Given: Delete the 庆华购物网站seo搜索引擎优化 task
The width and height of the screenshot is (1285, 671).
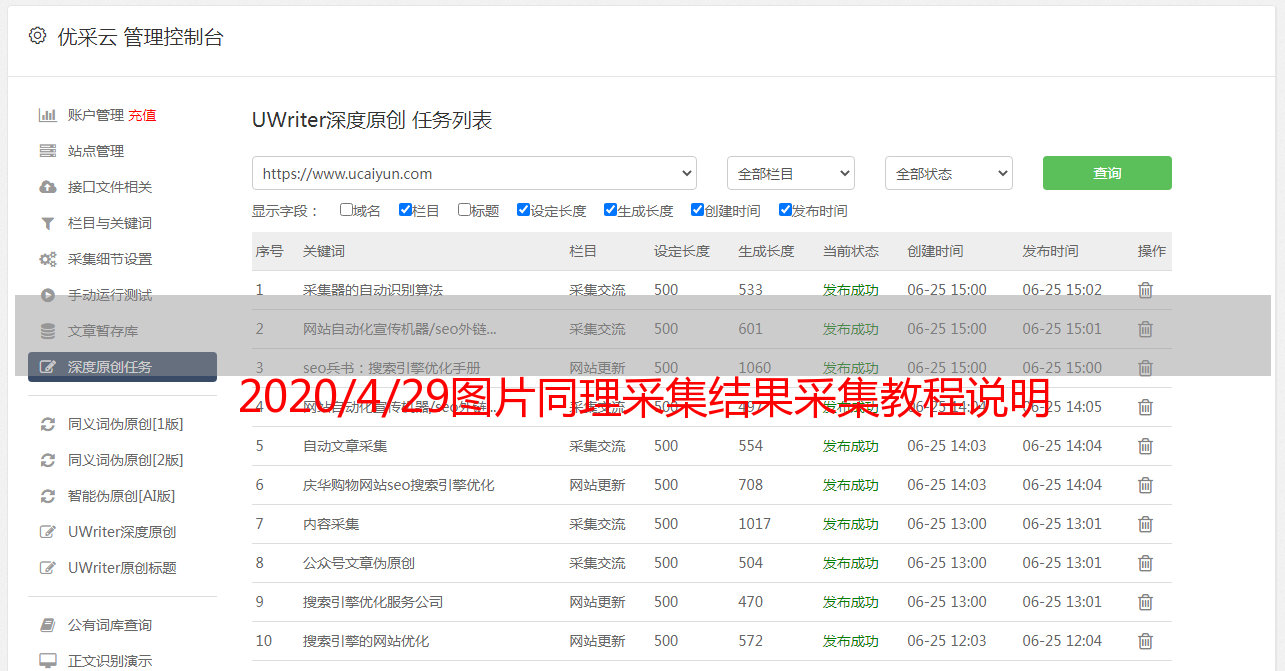Looking at the screenshot, I should (x=1145, y=485).
